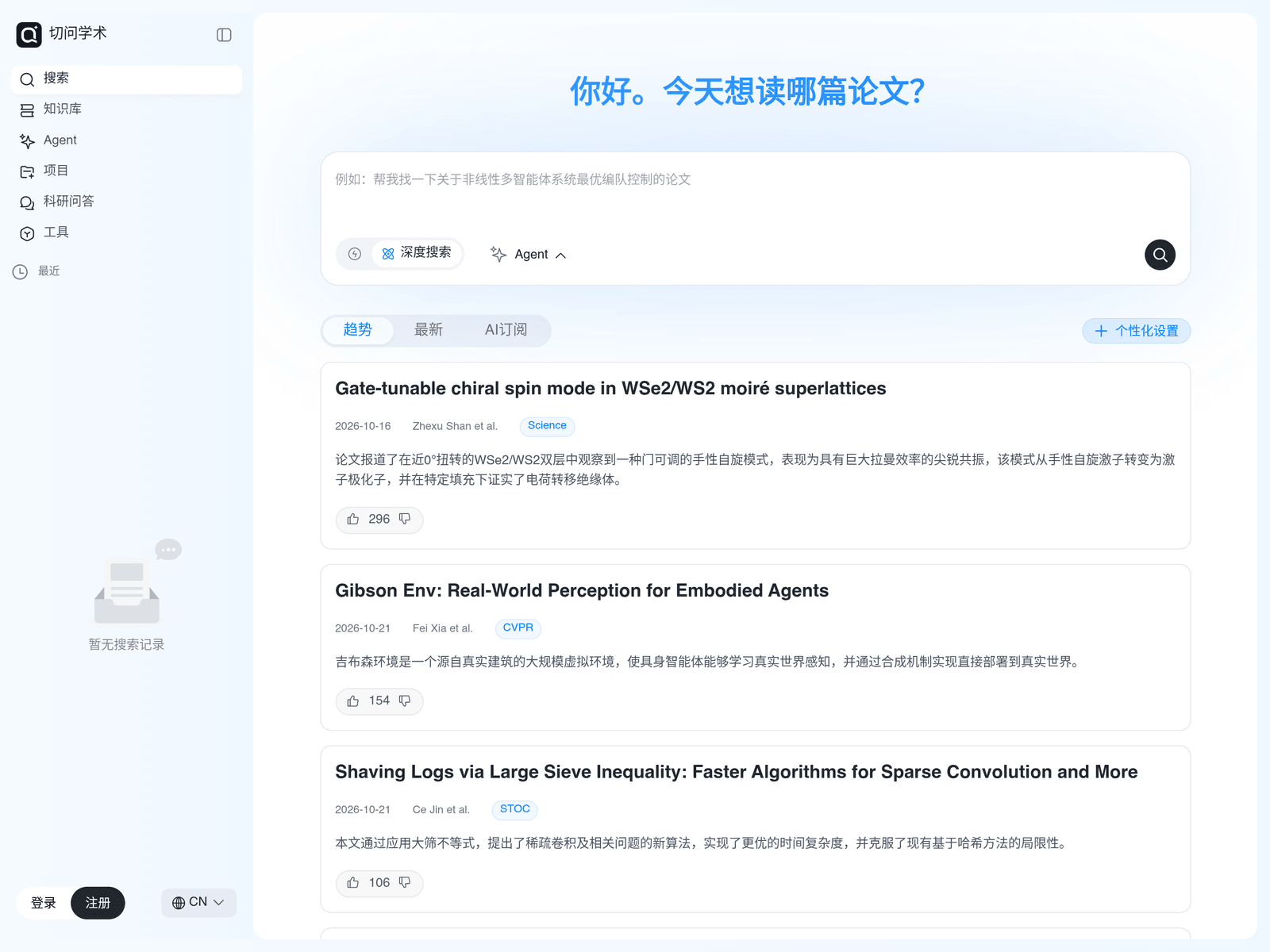
Task: Open 个性化设置
Action: tap(1136, 331)
